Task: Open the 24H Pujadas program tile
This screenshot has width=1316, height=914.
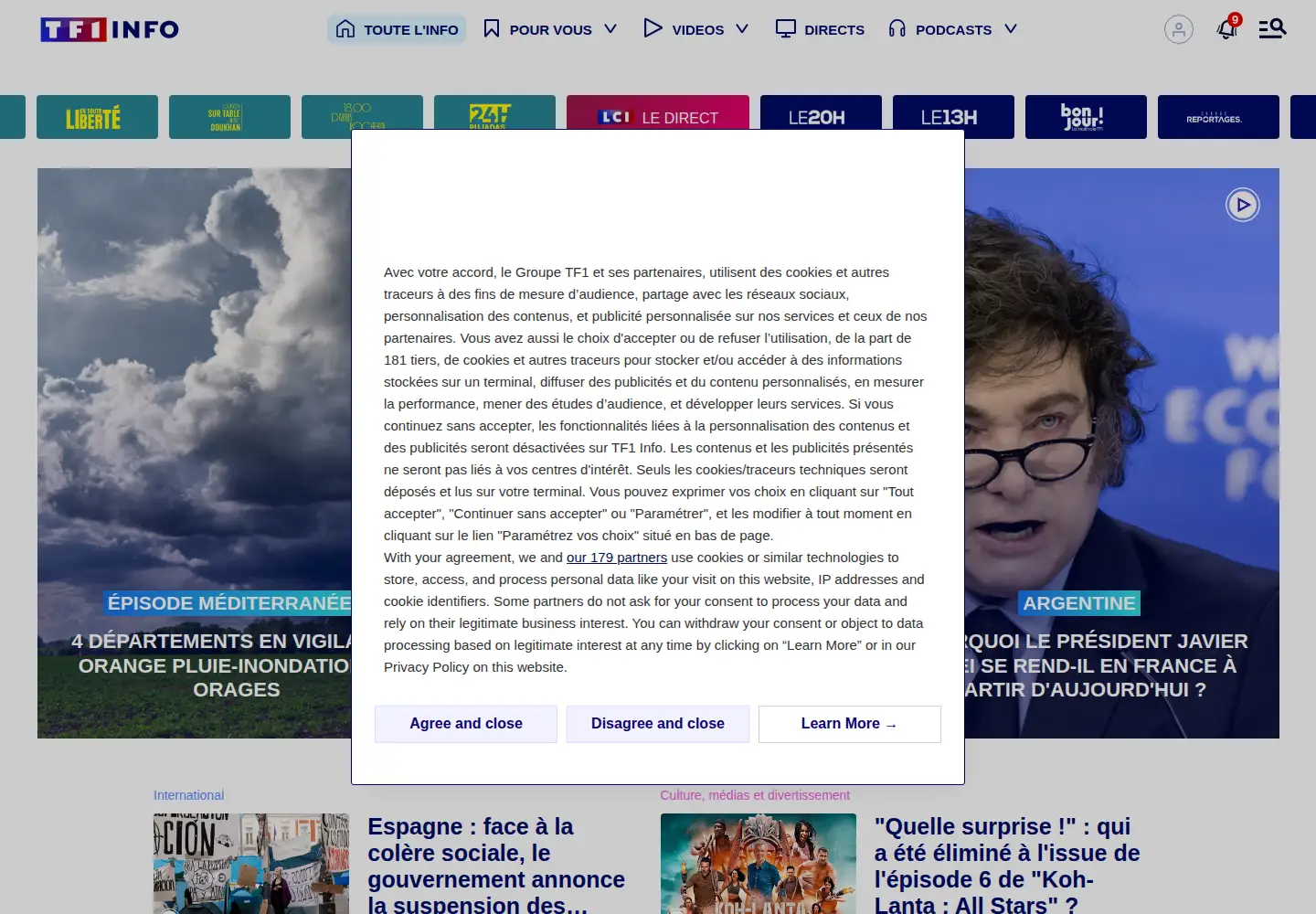Action: [x=494, y=113]
